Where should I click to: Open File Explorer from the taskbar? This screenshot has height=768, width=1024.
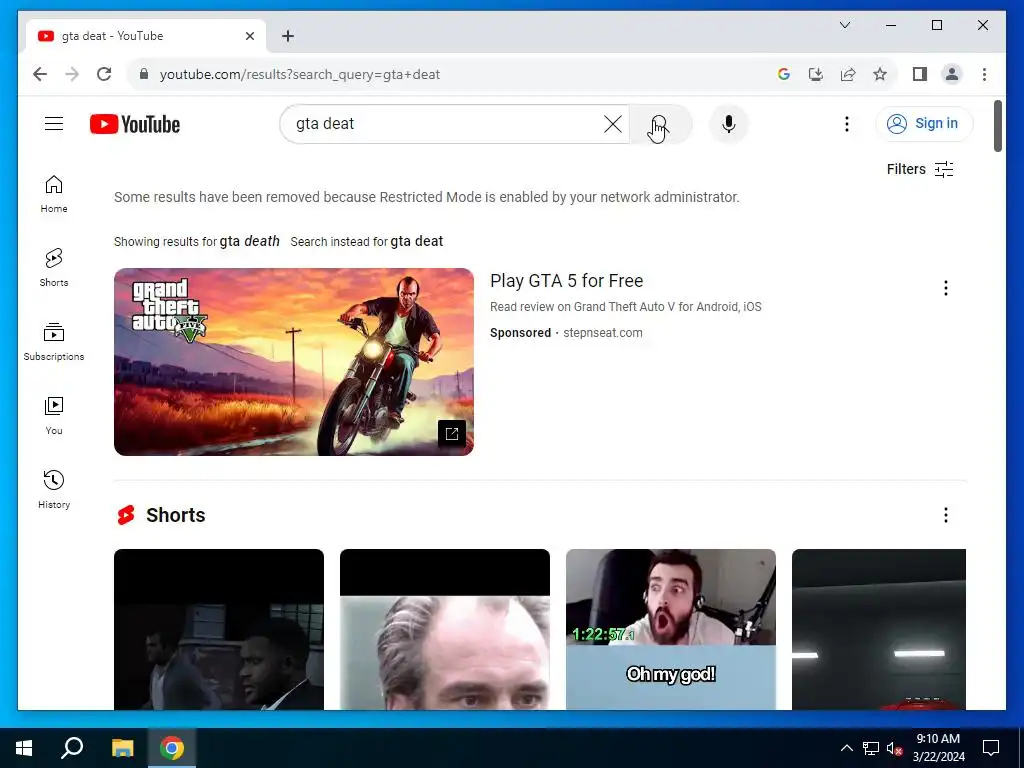coord(122,748)
